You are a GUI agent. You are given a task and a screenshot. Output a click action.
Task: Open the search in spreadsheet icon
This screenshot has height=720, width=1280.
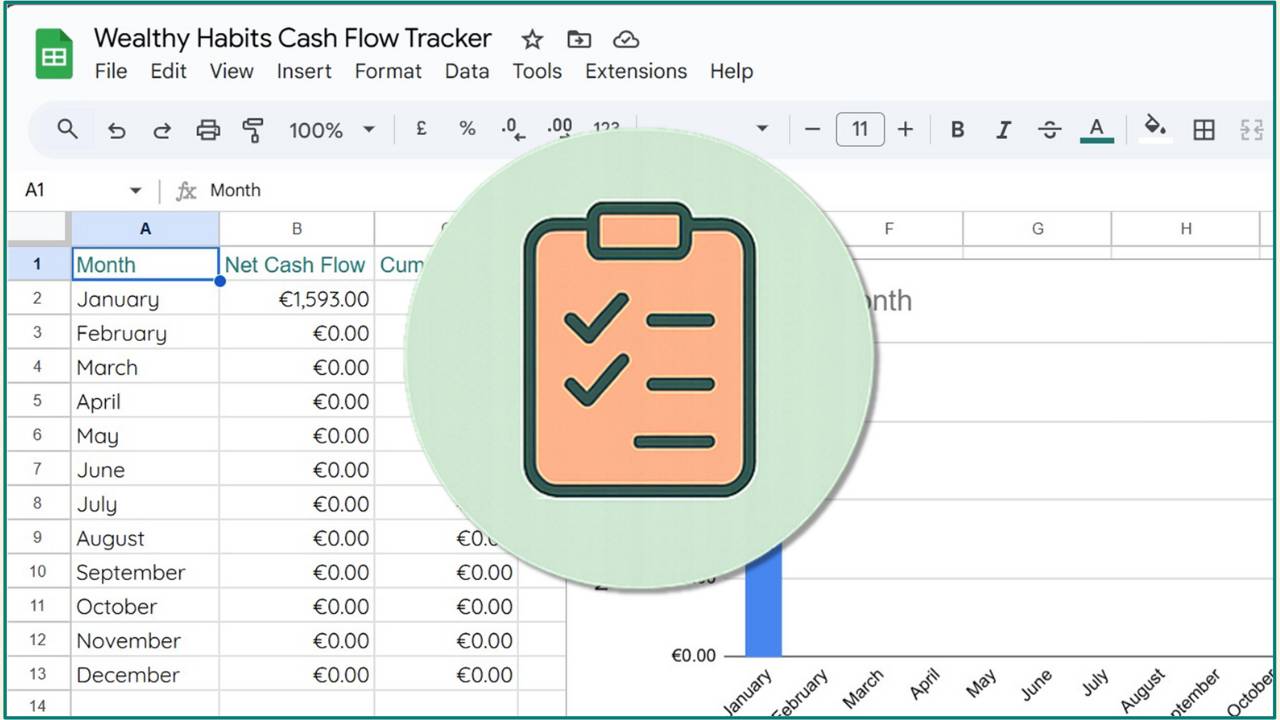[66, 130]
